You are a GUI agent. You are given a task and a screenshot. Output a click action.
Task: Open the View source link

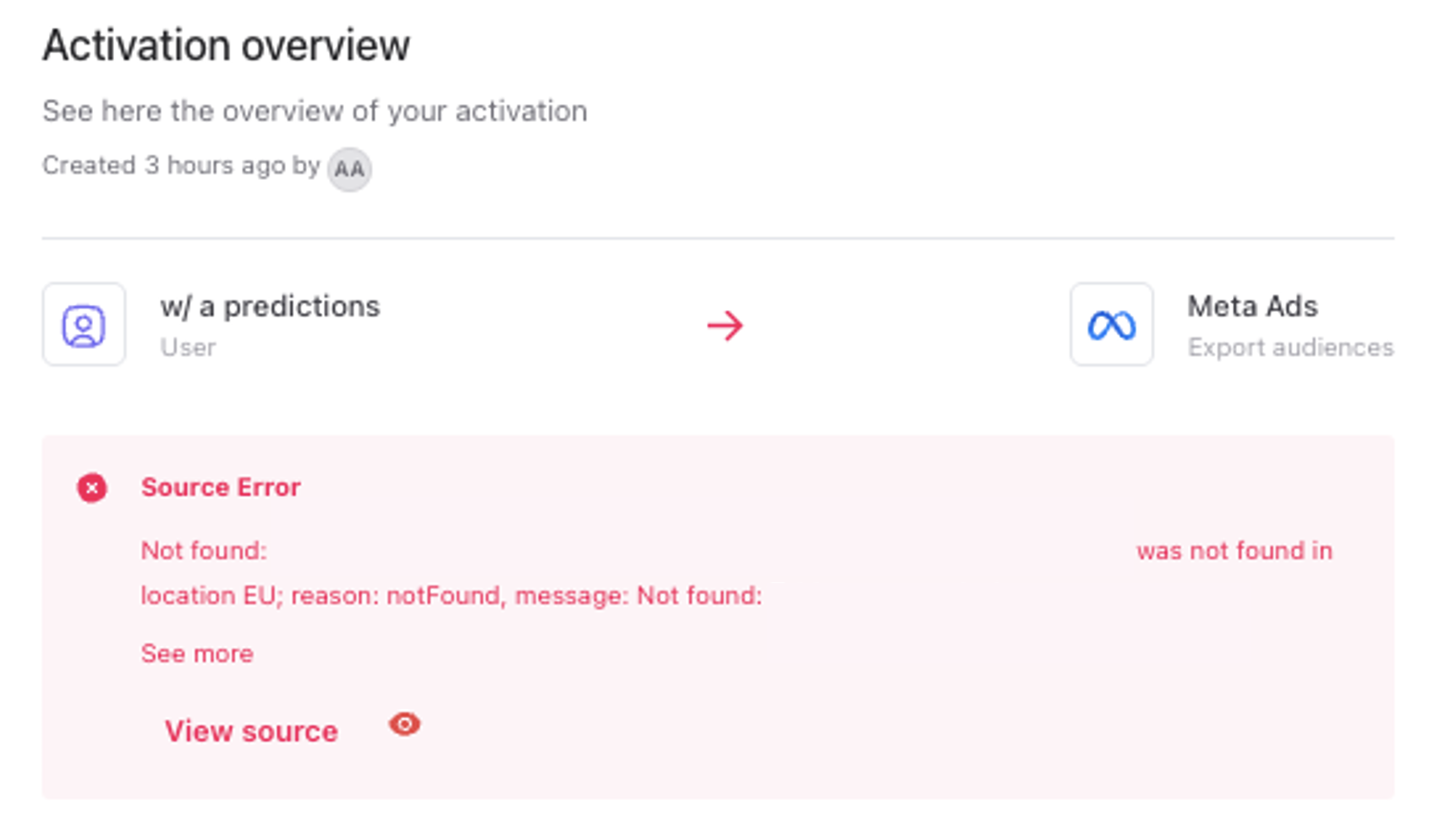pos(251,731)
